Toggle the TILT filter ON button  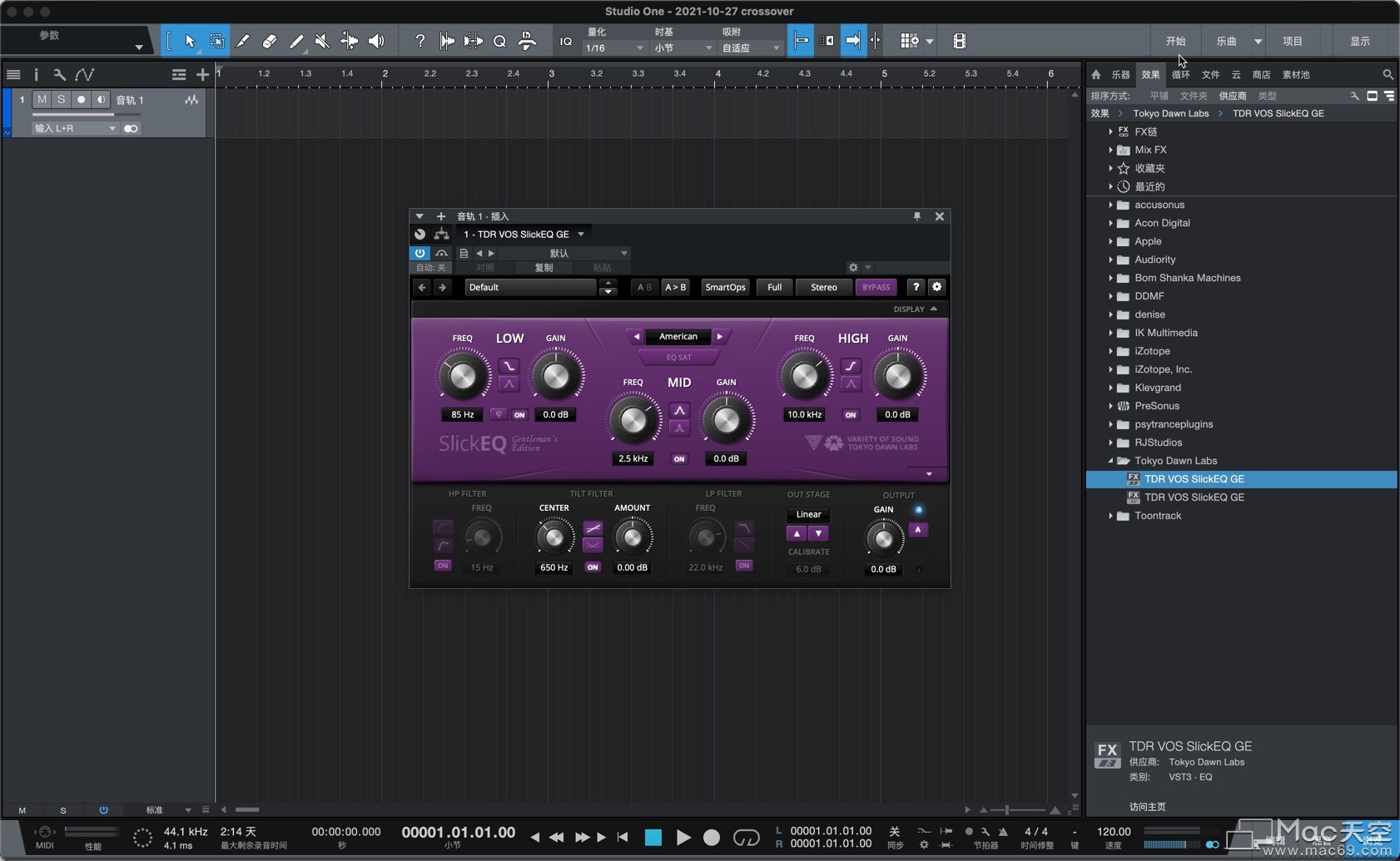point(593,567)
